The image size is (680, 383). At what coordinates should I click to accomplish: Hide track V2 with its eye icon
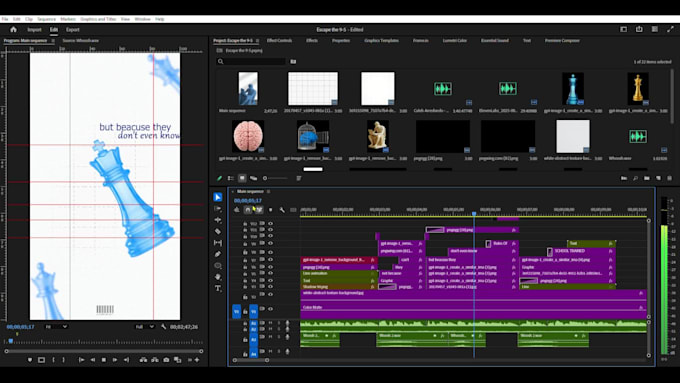click(x=271, y=295)
